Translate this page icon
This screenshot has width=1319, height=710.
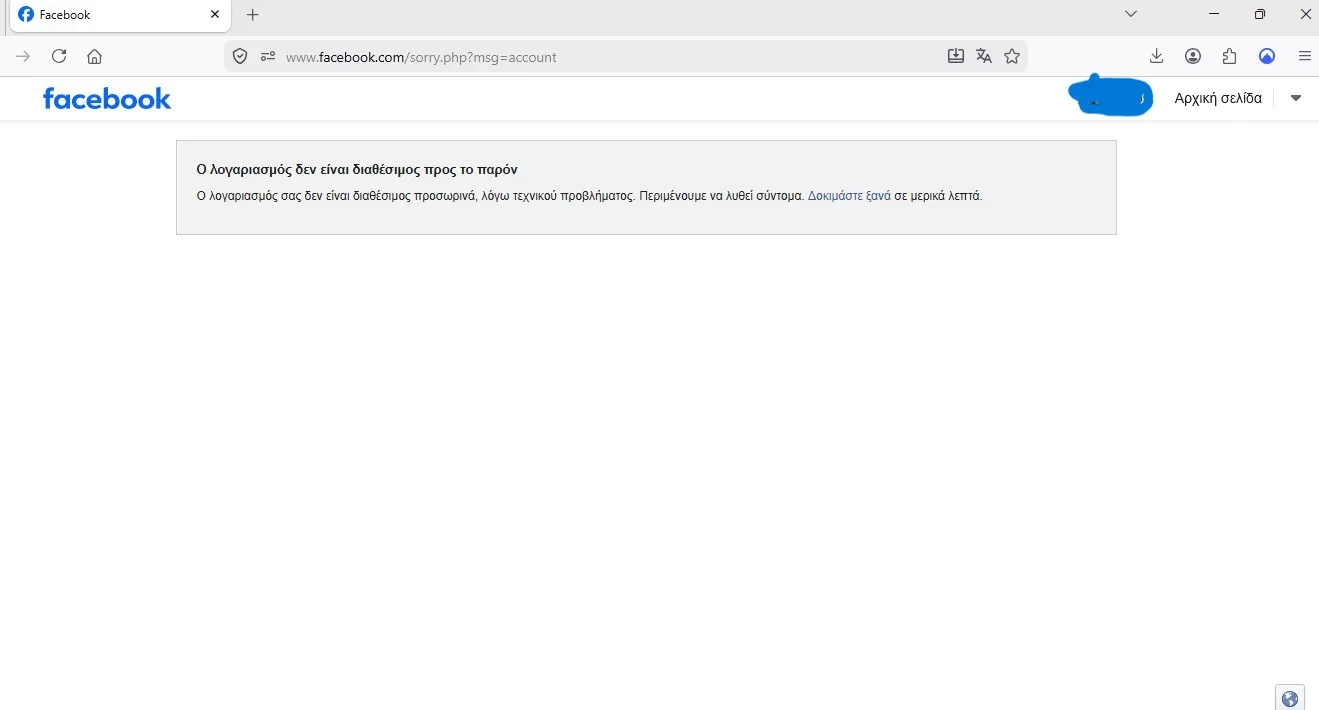pos(984,56)
